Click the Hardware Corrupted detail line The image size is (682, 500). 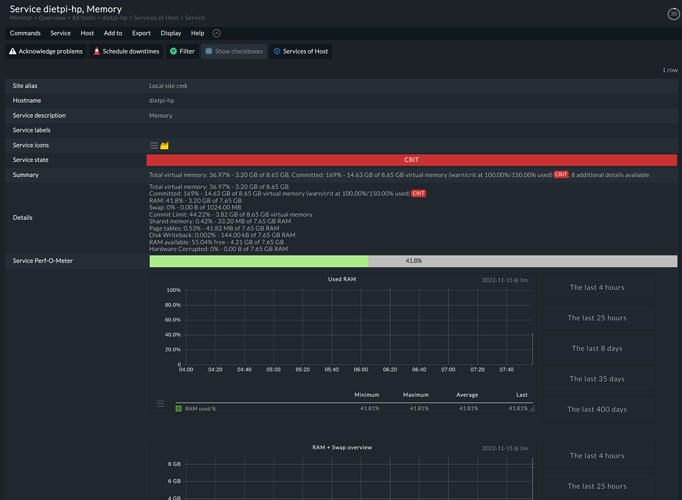(218, 249)
